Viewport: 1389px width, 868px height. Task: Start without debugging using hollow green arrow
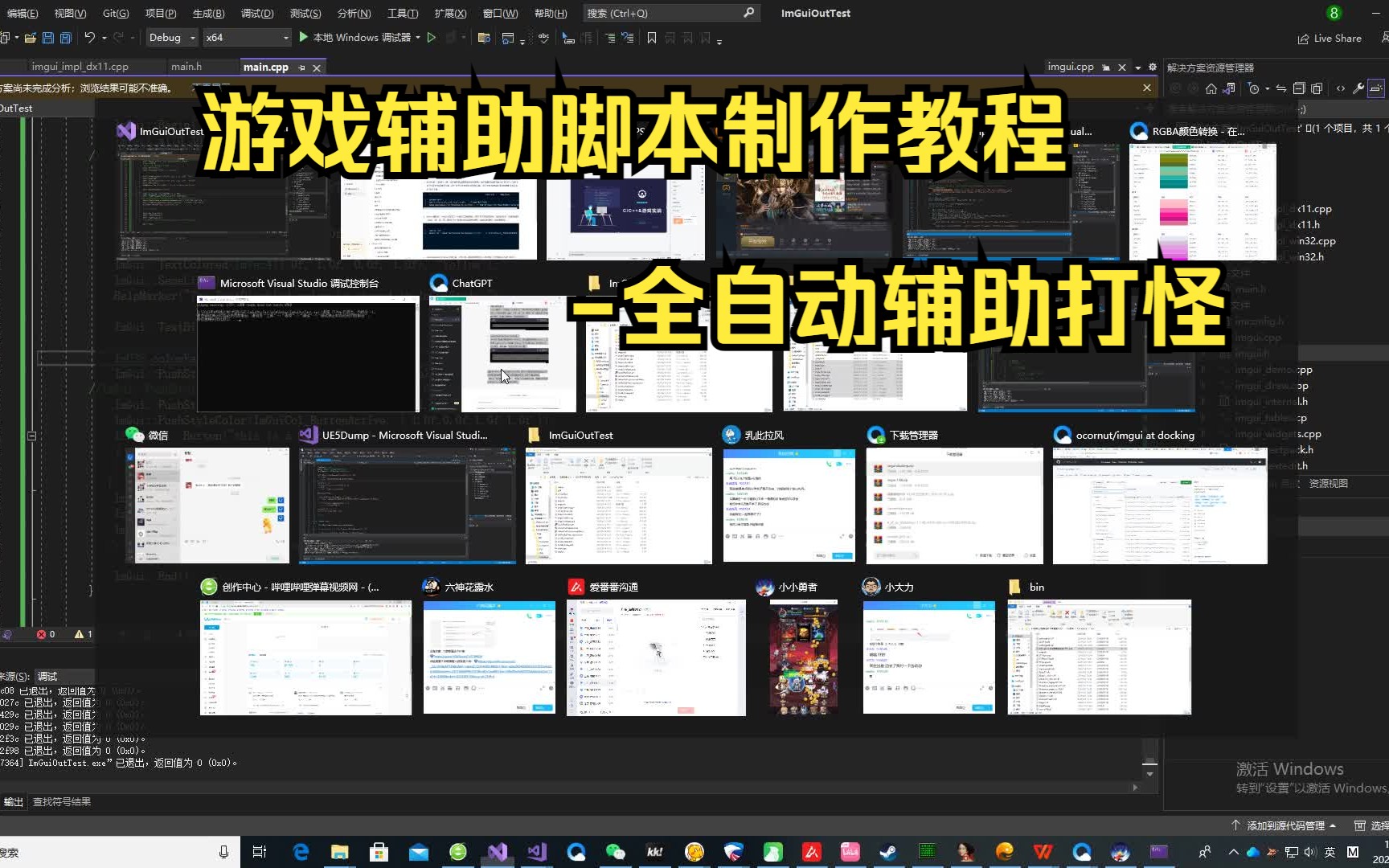tap(432, 38)
